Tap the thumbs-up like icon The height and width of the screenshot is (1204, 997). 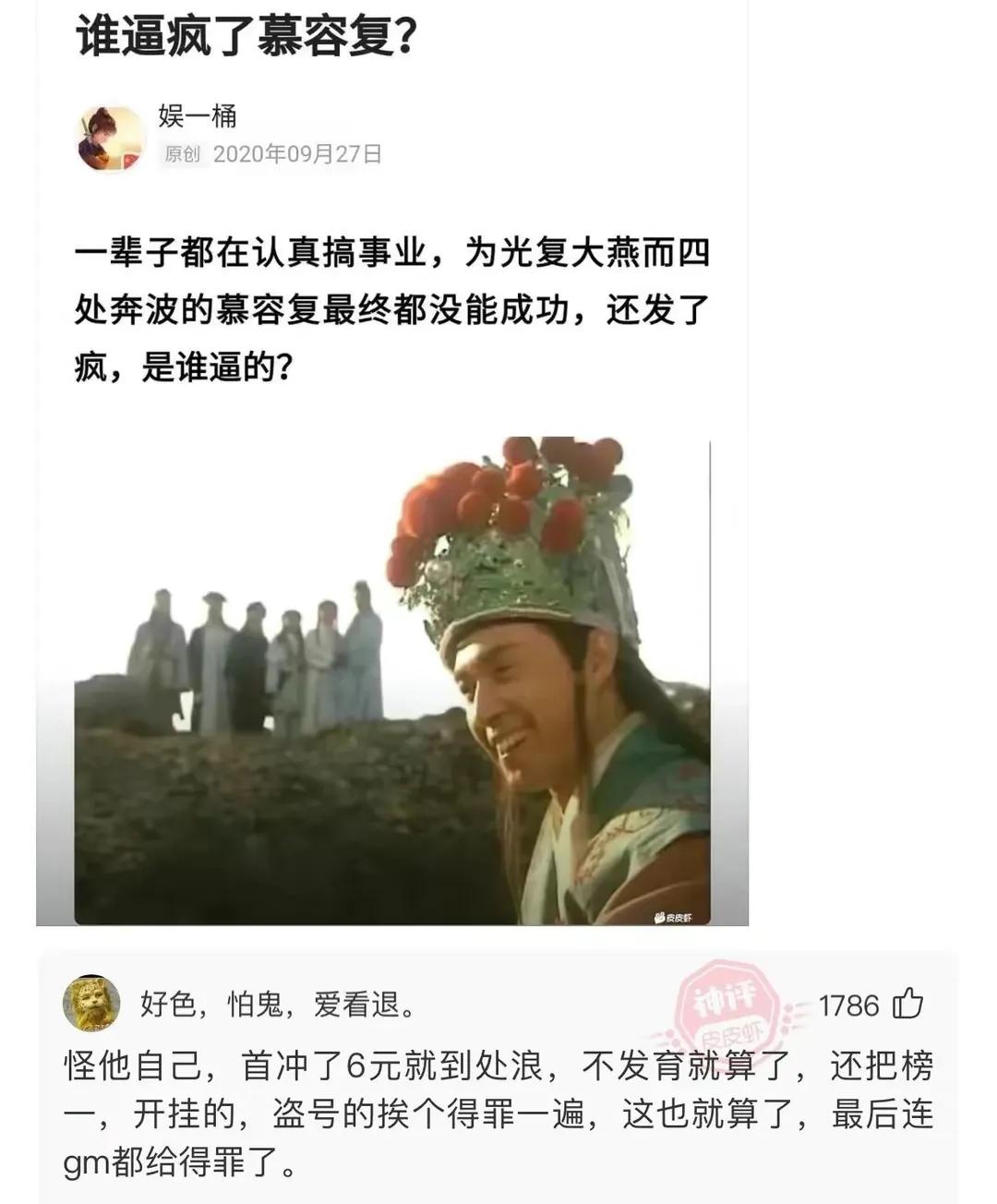point(907,1003)
